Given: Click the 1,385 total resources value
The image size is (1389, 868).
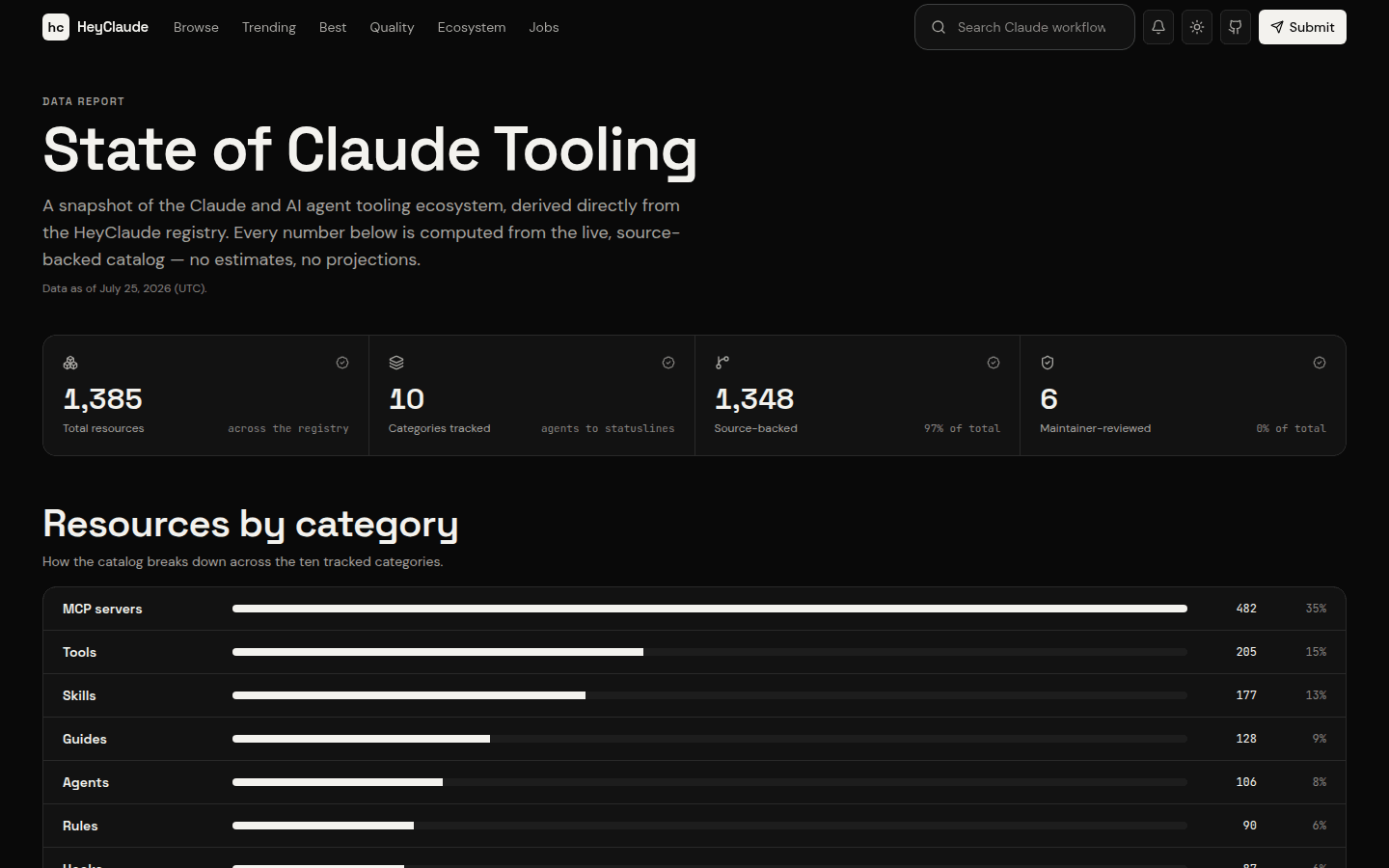Looking at the screenshot, I should click(x=102, y=399).
